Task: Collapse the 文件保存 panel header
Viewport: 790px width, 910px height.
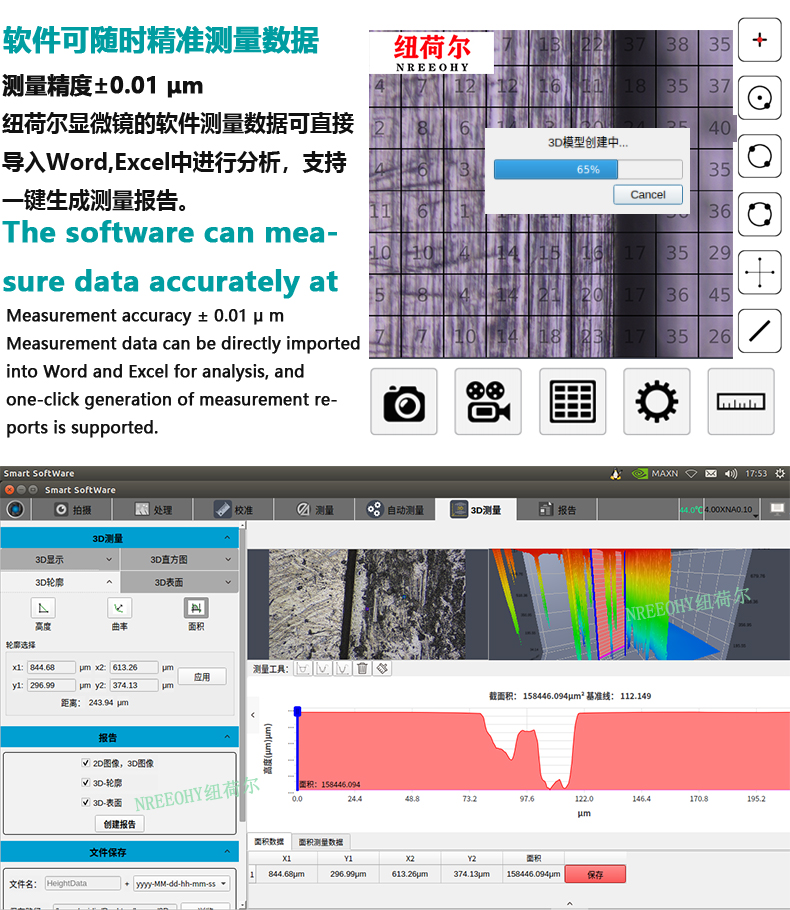Action: click(x=120, y=851)
